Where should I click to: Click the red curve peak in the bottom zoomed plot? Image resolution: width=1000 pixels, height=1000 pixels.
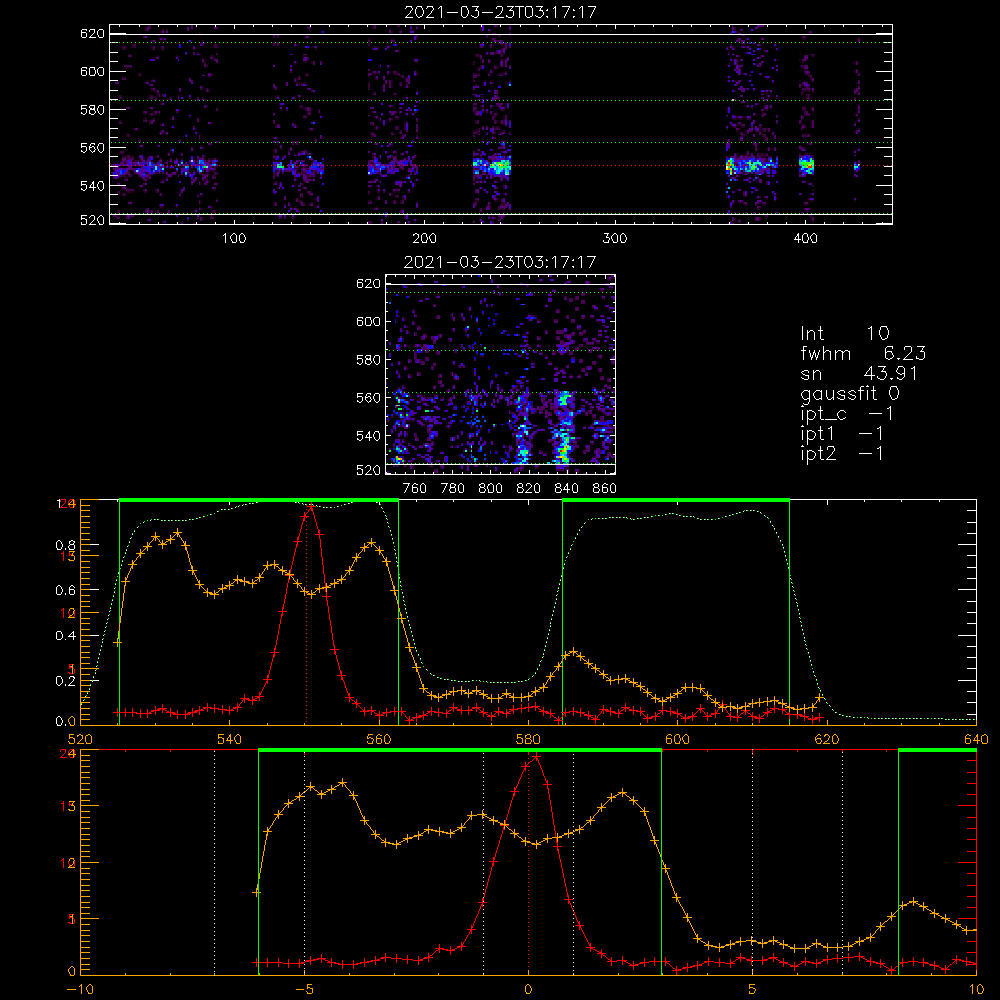coord(536,757)
